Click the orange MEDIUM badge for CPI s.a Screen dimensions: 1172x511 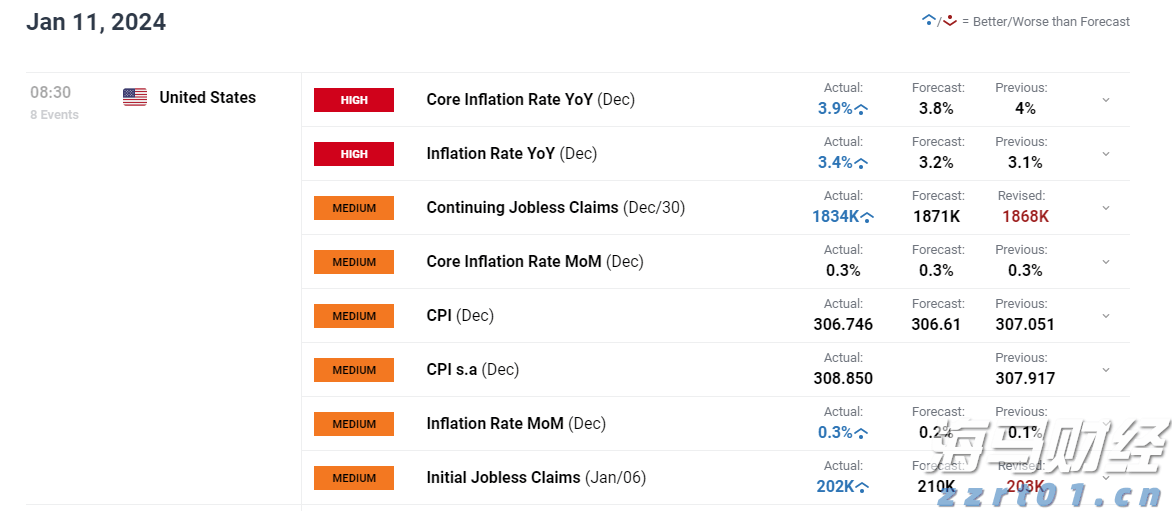point(354,370)
